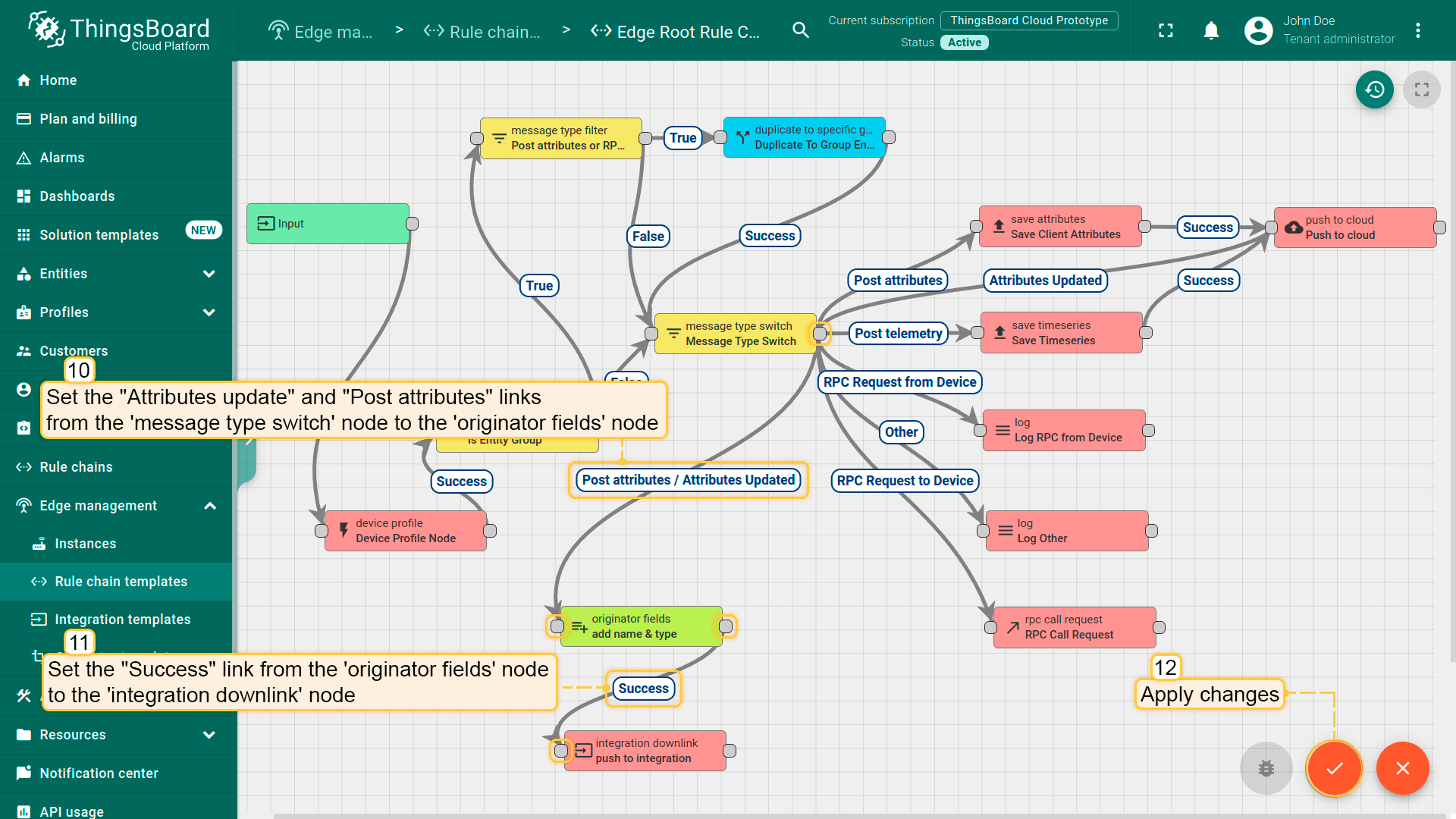The image size is (1456, 819).
Task: Expand the Profiles menu section
Action: point(209,312)
